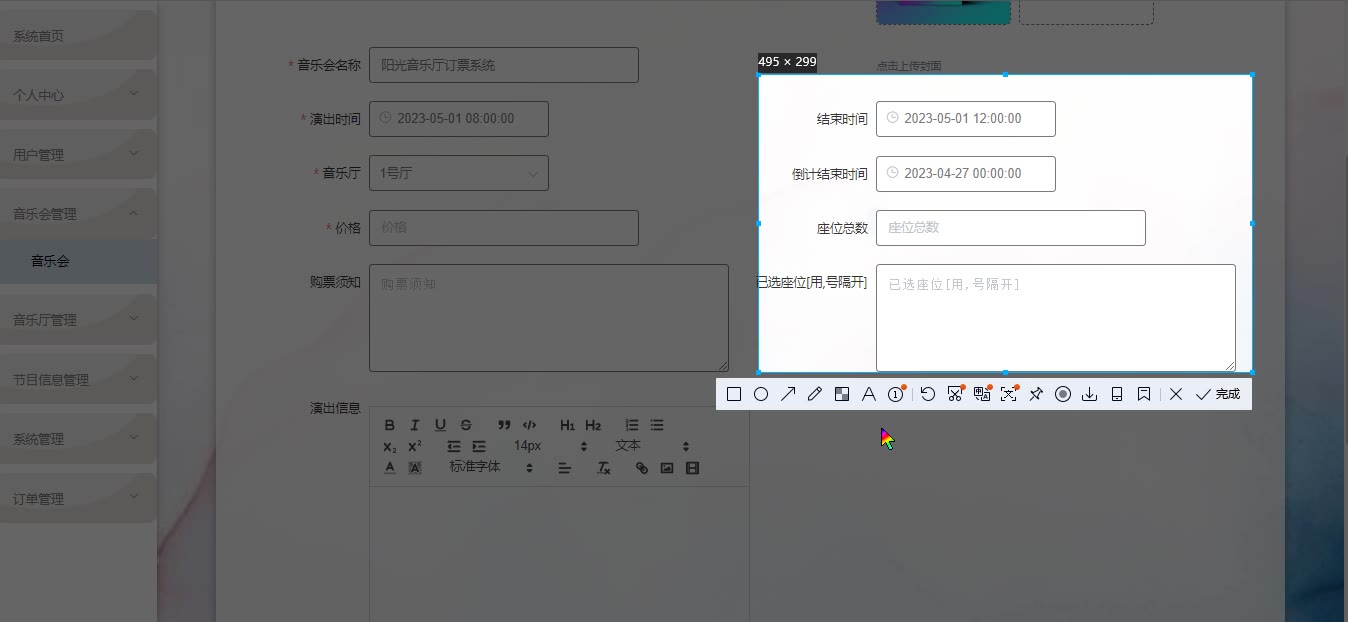Toggle underline in the rich text editor

[x=440, y=425]
